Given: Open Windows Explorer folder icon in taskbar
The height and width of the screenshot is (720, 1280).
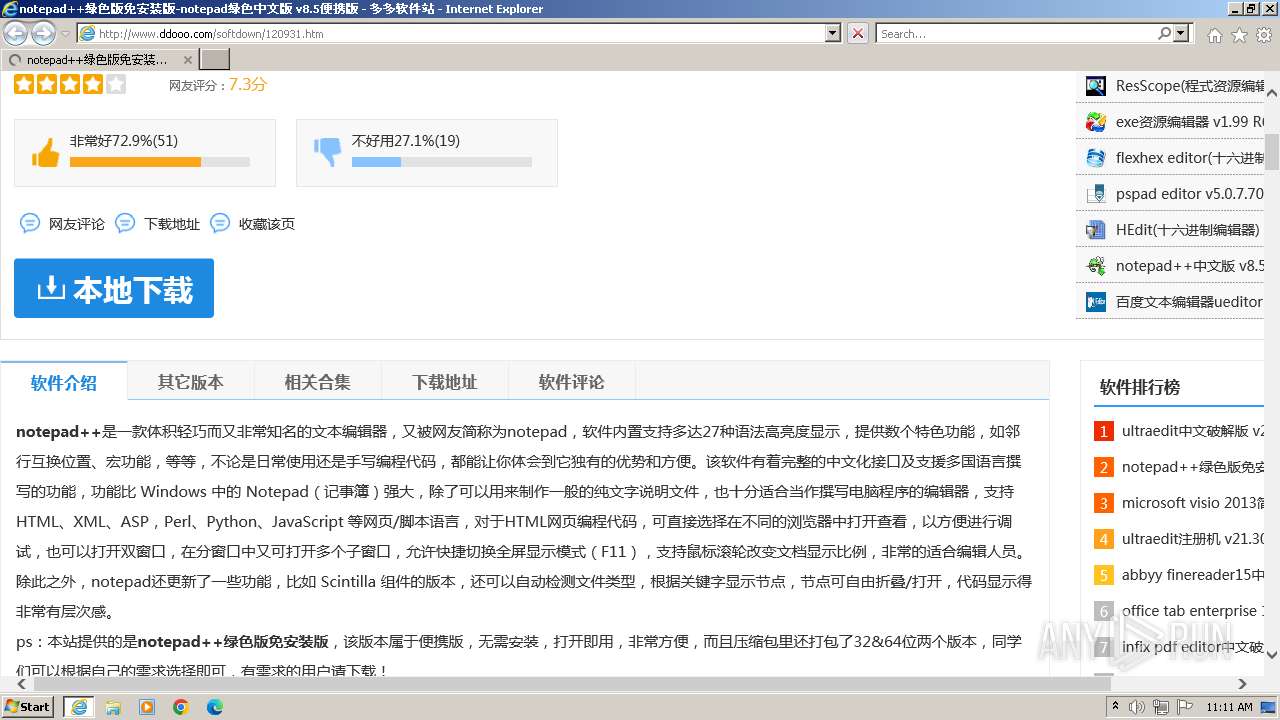Looking at the screenshot, I should coord(113,707).
